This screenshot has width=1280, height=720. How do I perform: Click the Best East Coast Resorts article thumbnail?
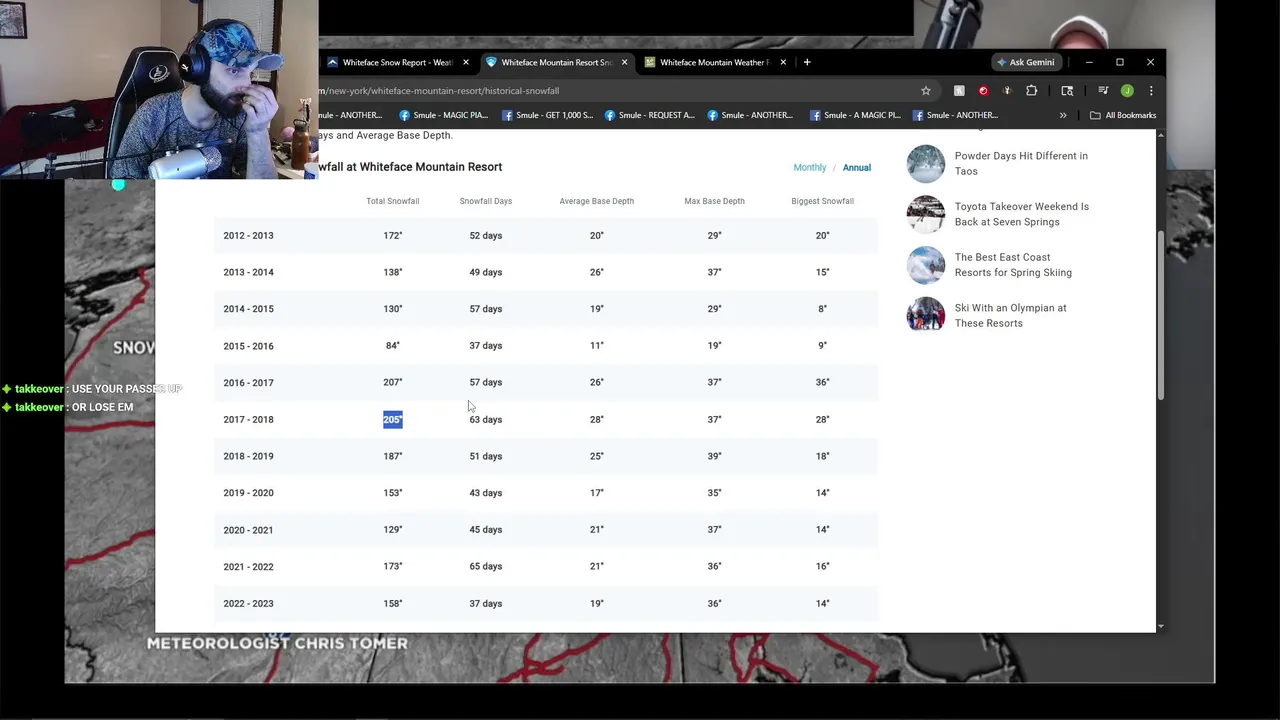click(x=926, y=265)
